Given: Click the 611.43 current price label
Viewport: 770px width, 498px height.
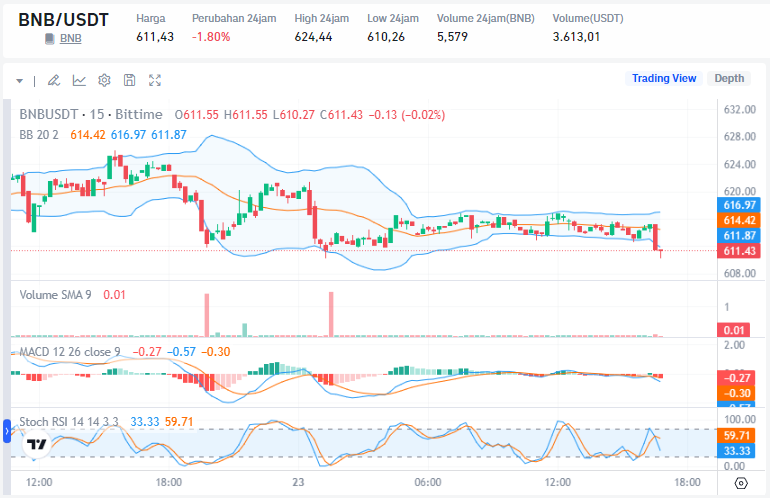Looking at the screenshot, I should click(739, 251).
